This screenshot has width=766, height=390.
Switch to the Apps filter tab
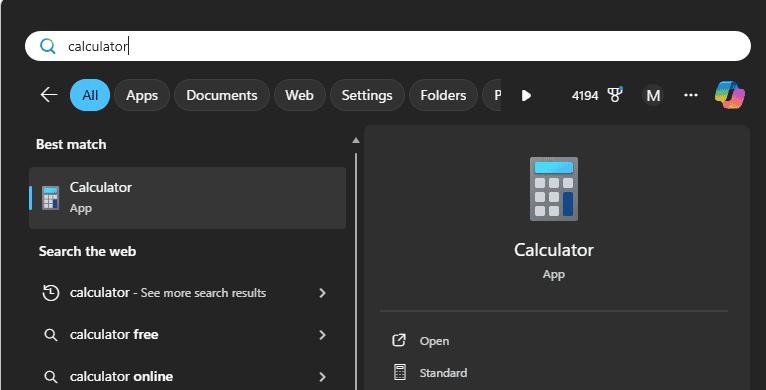tap(142, 95)
